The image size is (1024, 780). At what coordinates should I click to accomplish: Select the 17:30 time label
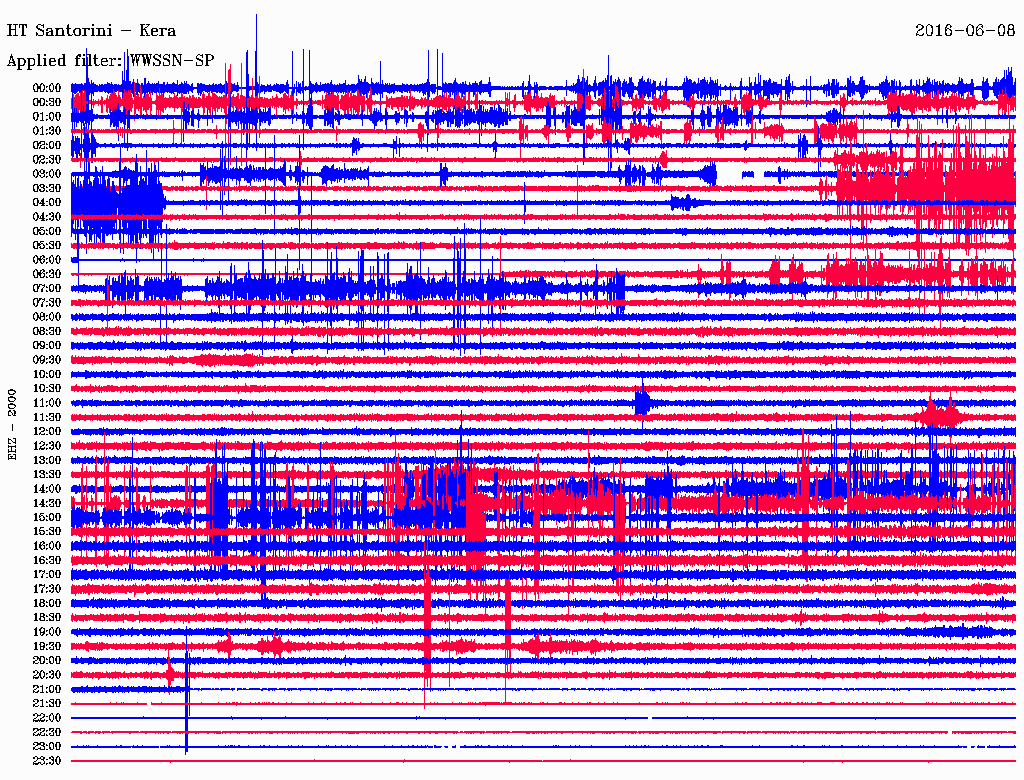[x=47, y=589]
